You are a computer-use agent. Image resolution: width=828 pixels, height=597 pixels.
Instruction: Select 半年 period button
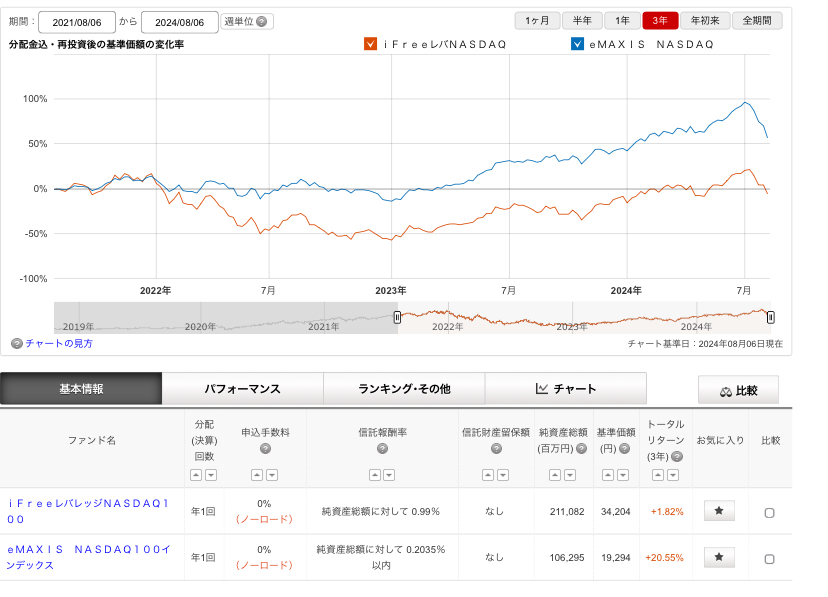[x=582, y=21]
